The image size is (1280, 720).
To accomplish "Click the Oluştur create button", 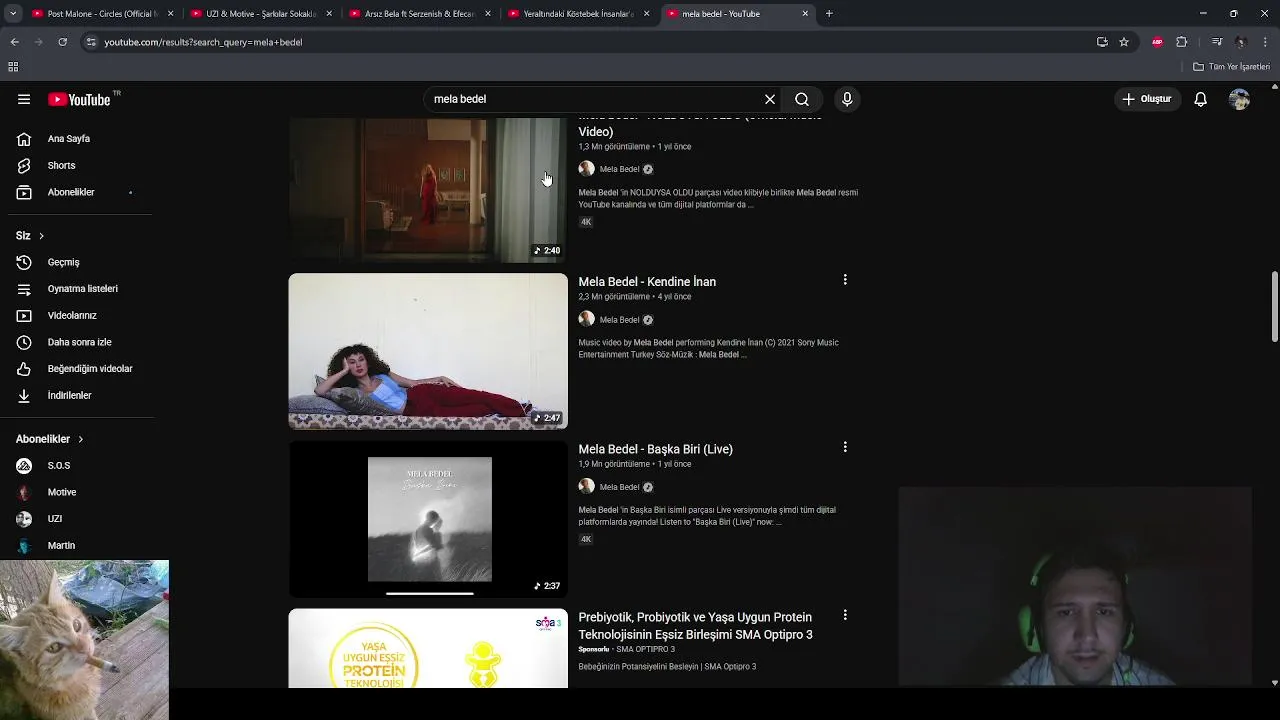I will point(1147,99).
